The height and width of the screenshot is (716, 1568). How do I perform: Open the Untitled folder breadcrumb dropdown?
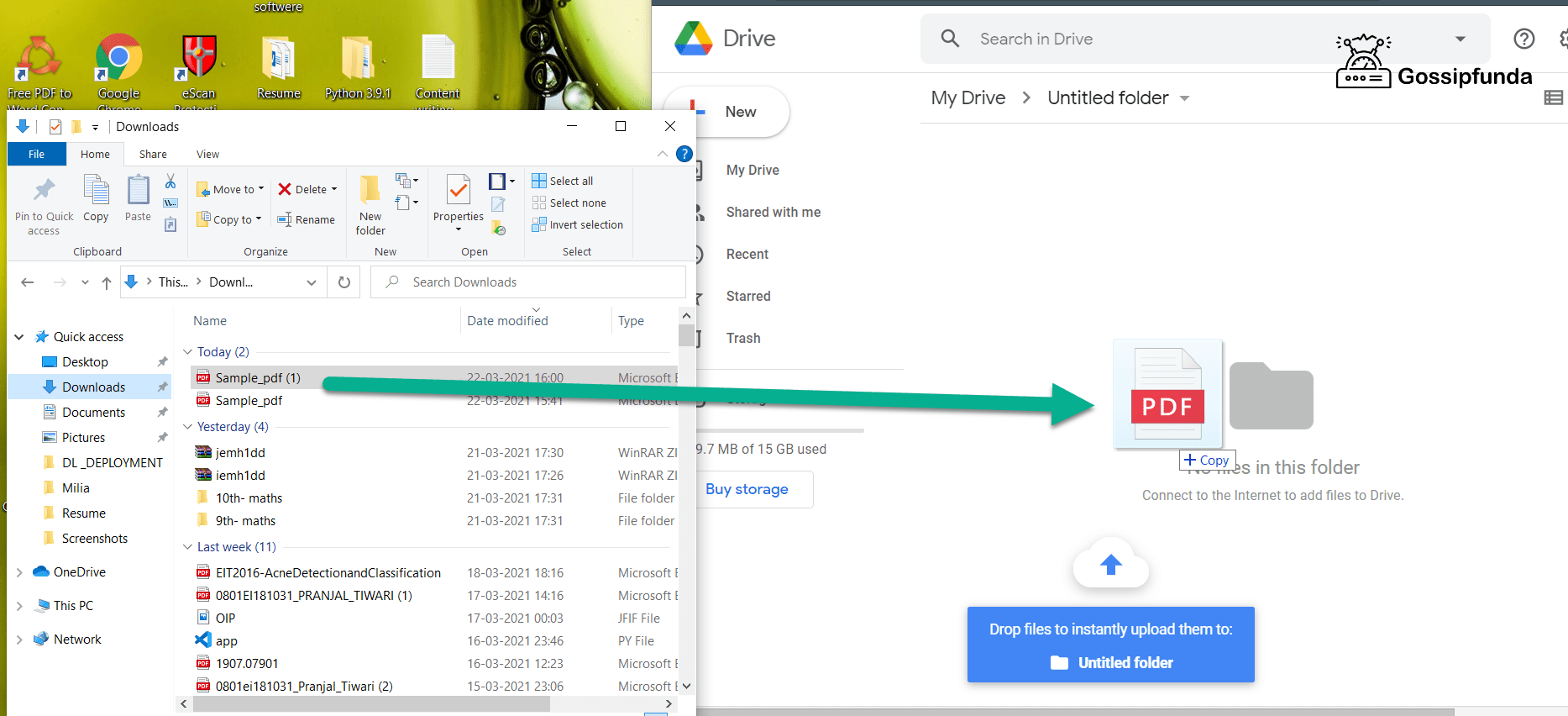coord(1184,98)
